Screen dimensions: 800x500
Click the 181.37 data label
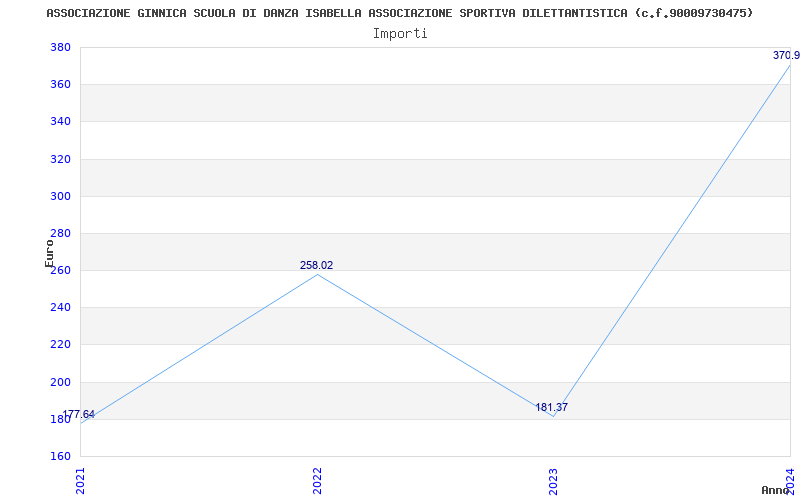tap(552, 408)
